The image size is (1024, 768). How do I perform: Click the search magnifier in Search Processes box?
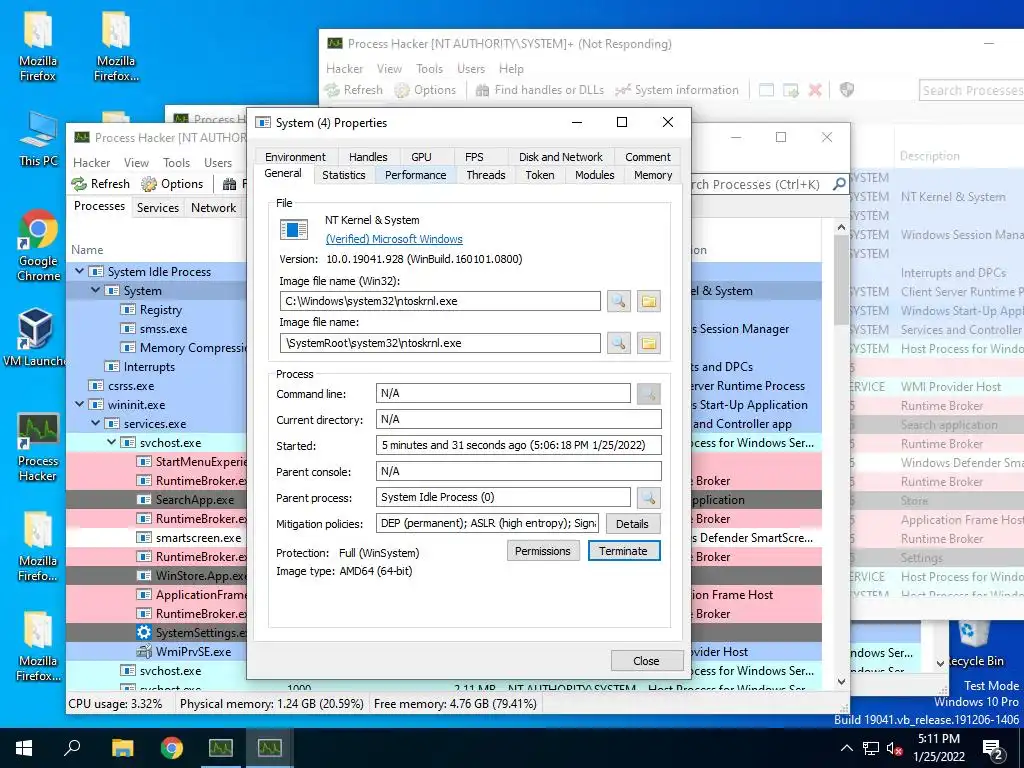[x=839, y=184]
